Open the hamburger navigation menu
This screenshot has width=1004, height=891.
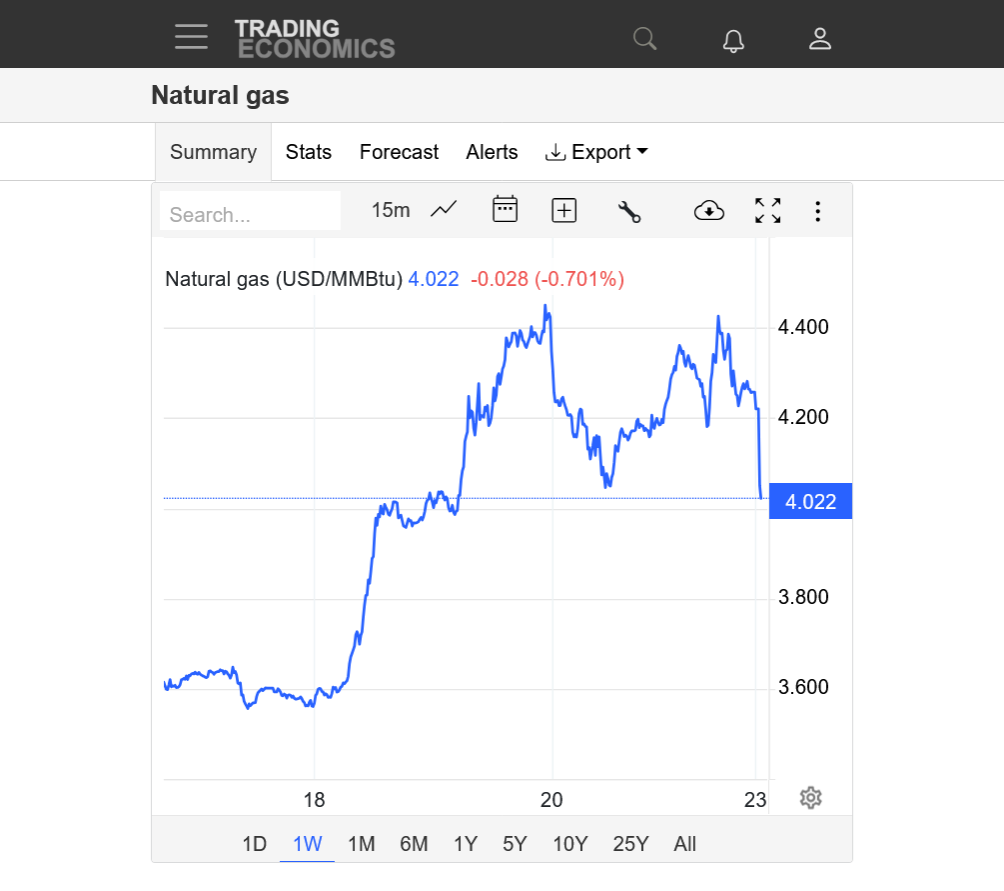click(191, 37)
